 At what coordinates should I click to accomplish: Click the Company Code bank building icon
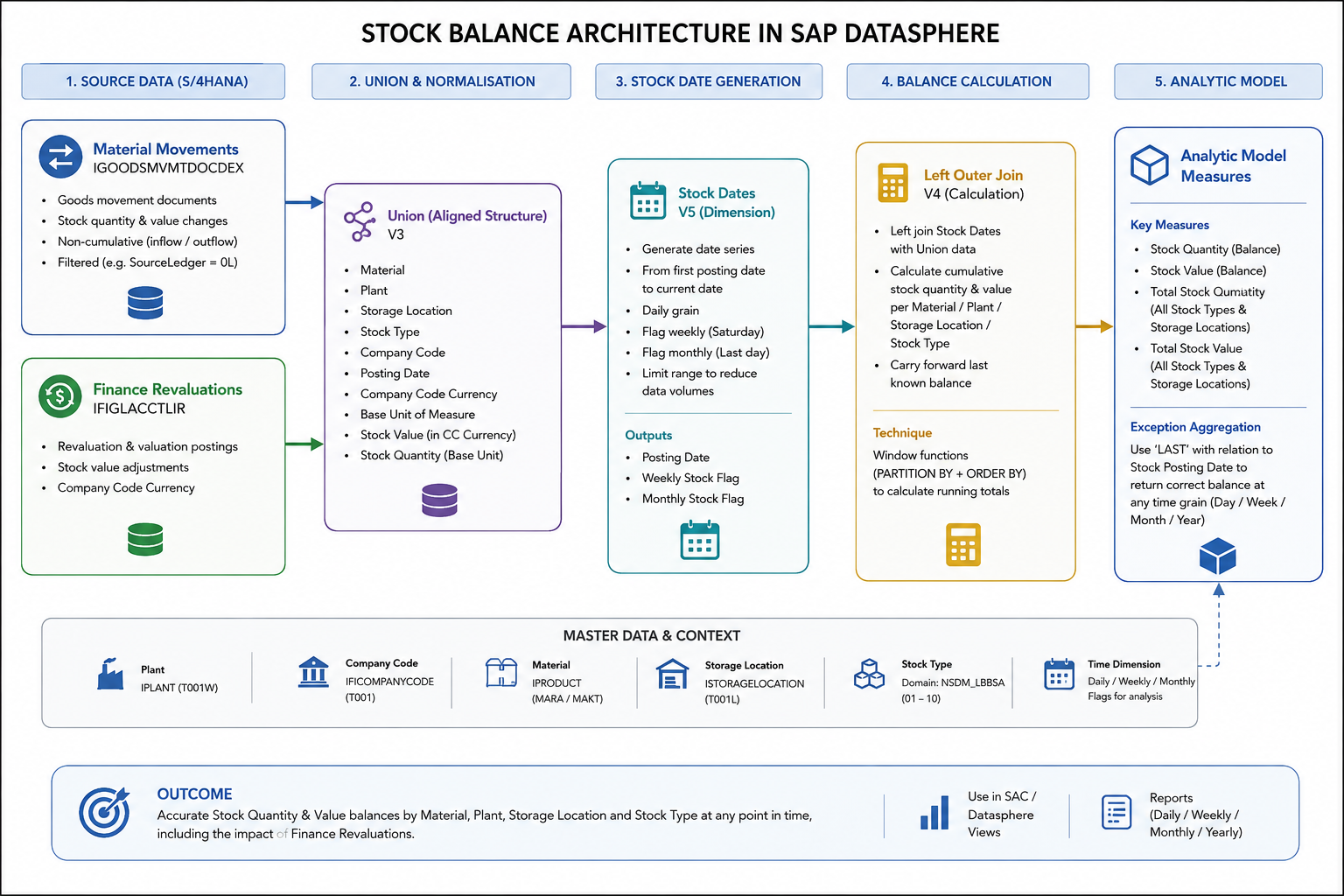[313, 672]
